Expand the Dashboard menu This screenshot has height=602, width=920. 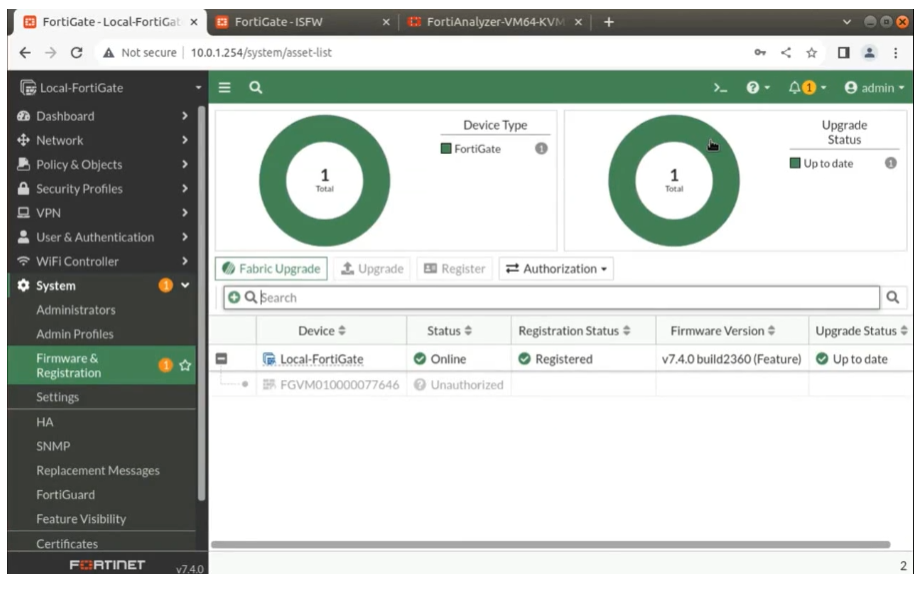(x=103, y=116)
